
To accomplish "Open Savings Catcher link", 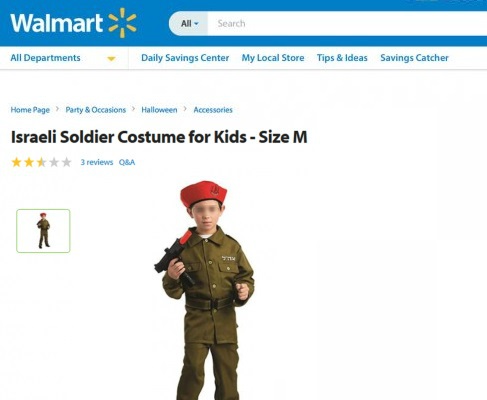I will tap(414, 58).
